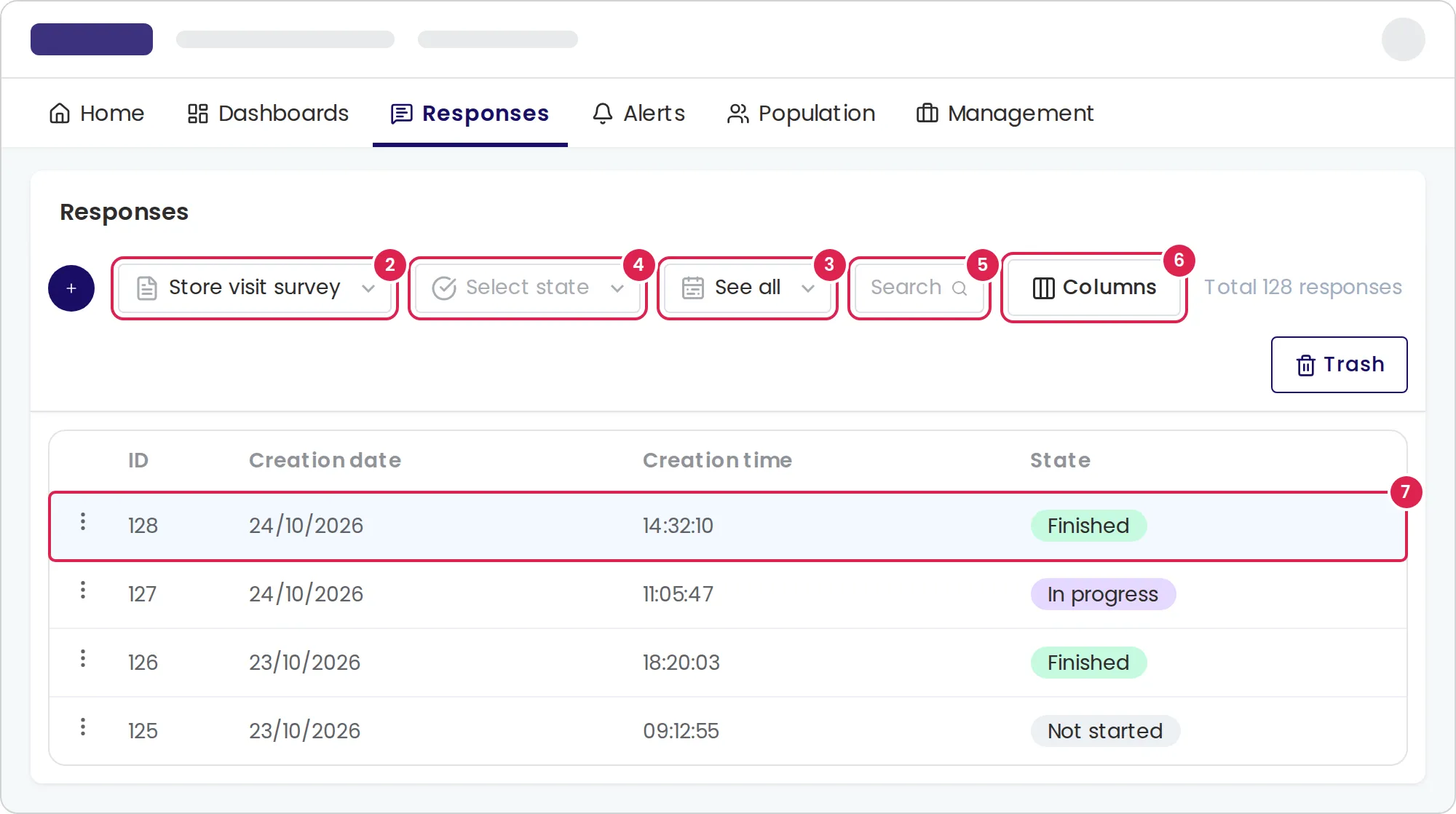Click the State column header
The image size is (1456, 814).
pos(1060,460)
